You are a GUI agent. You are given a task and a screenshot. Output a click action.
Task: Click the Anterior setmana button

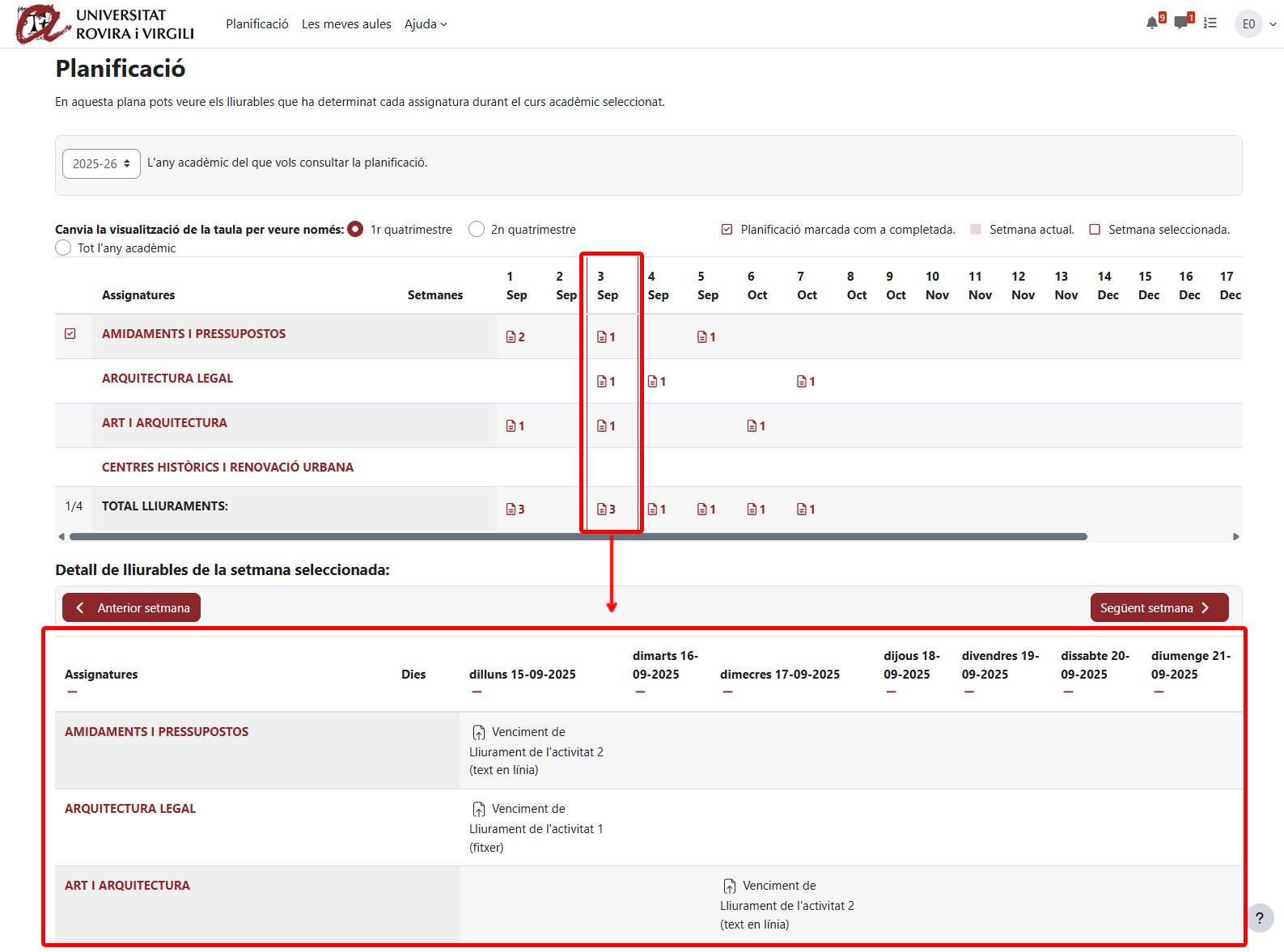(132, 608)
